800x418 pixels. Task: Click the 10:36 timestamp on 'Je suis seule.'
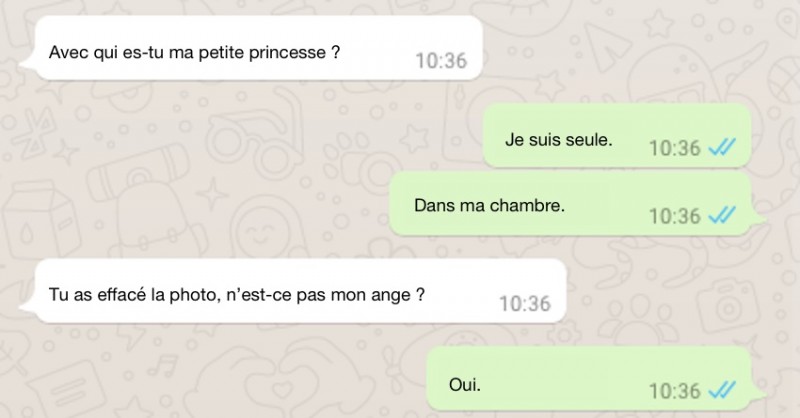[674, 149]
